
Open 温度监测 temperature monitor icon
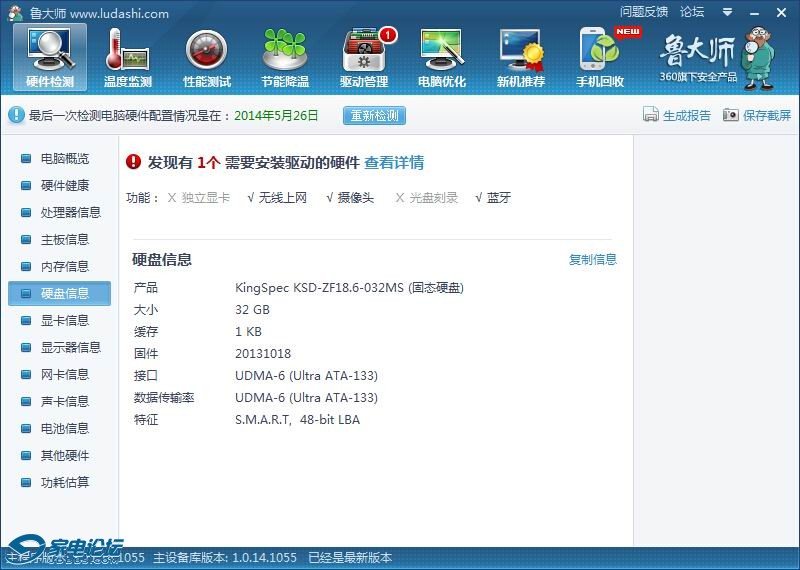(x=128, y=57)
